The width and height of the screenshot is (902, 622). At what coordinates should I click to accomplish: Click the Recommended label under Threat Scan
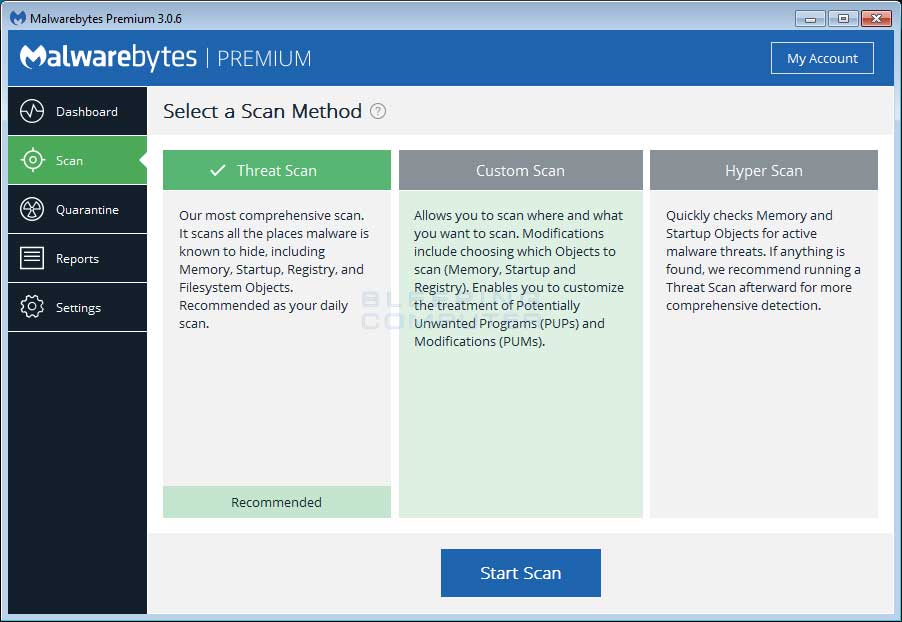point(276,502)
